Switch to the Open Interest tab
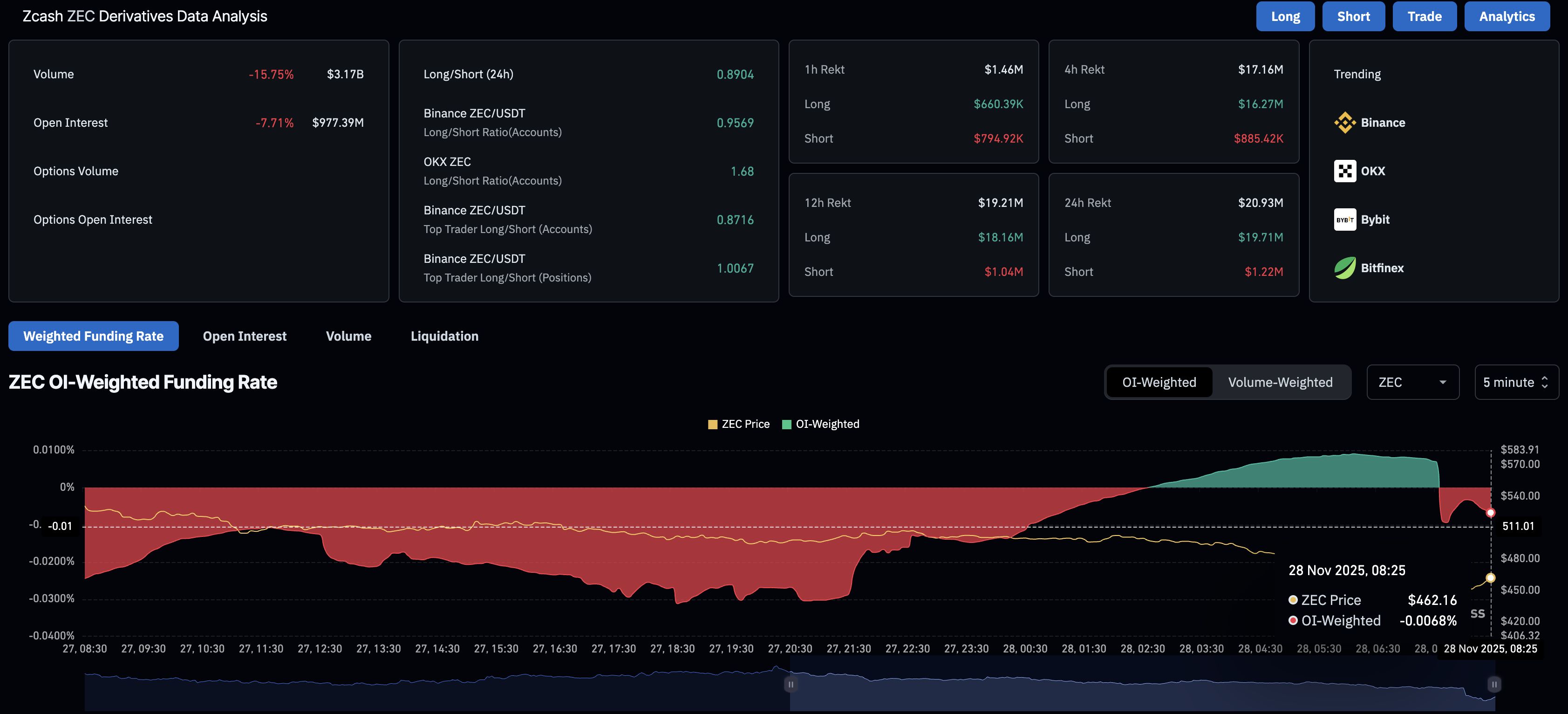Viewport: 1568px width, 714px height. tap(245, 336)
